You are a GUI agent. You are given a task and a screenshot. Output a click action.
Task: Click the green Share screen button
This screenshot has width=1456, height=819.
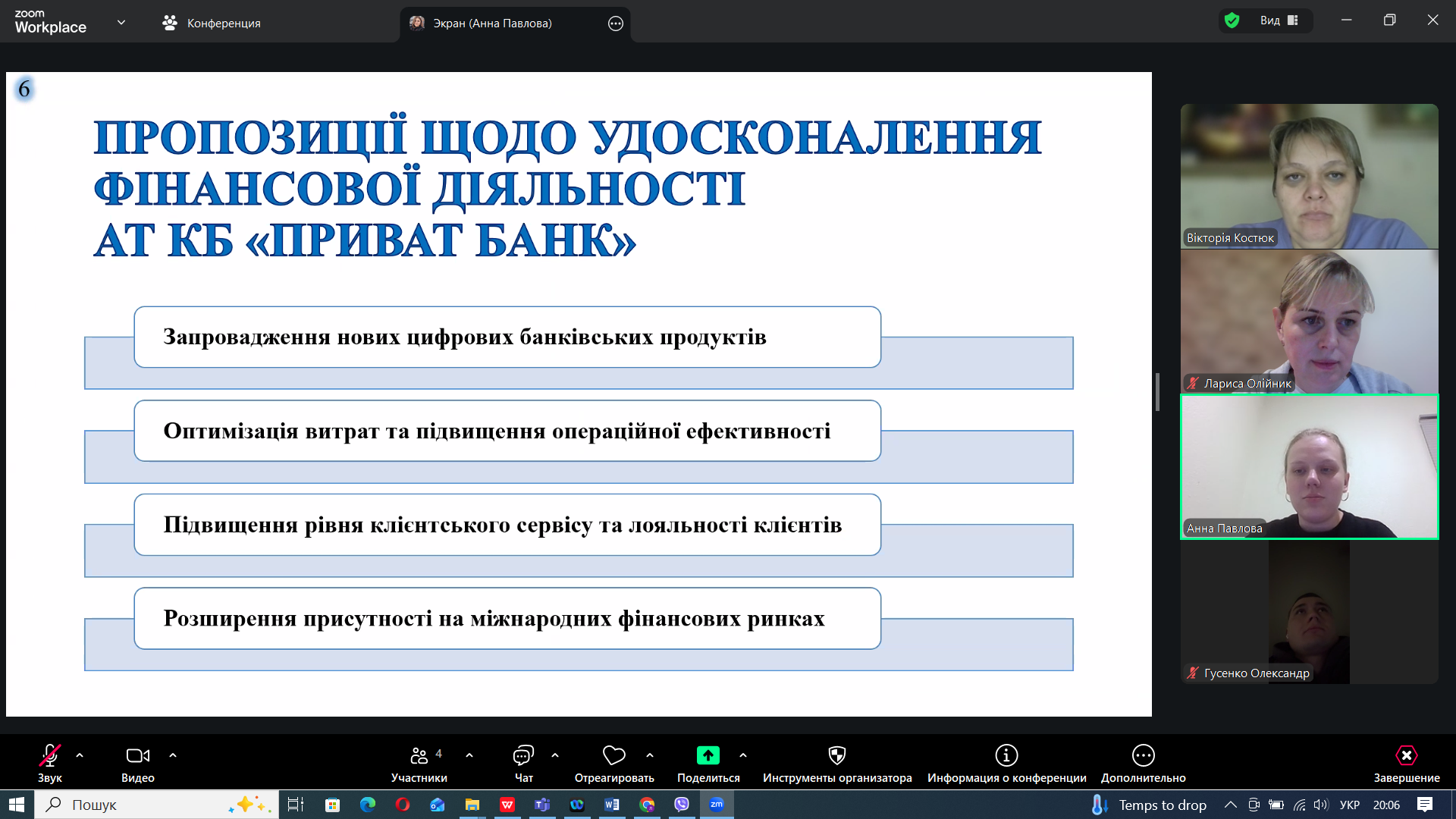[708, 755]
